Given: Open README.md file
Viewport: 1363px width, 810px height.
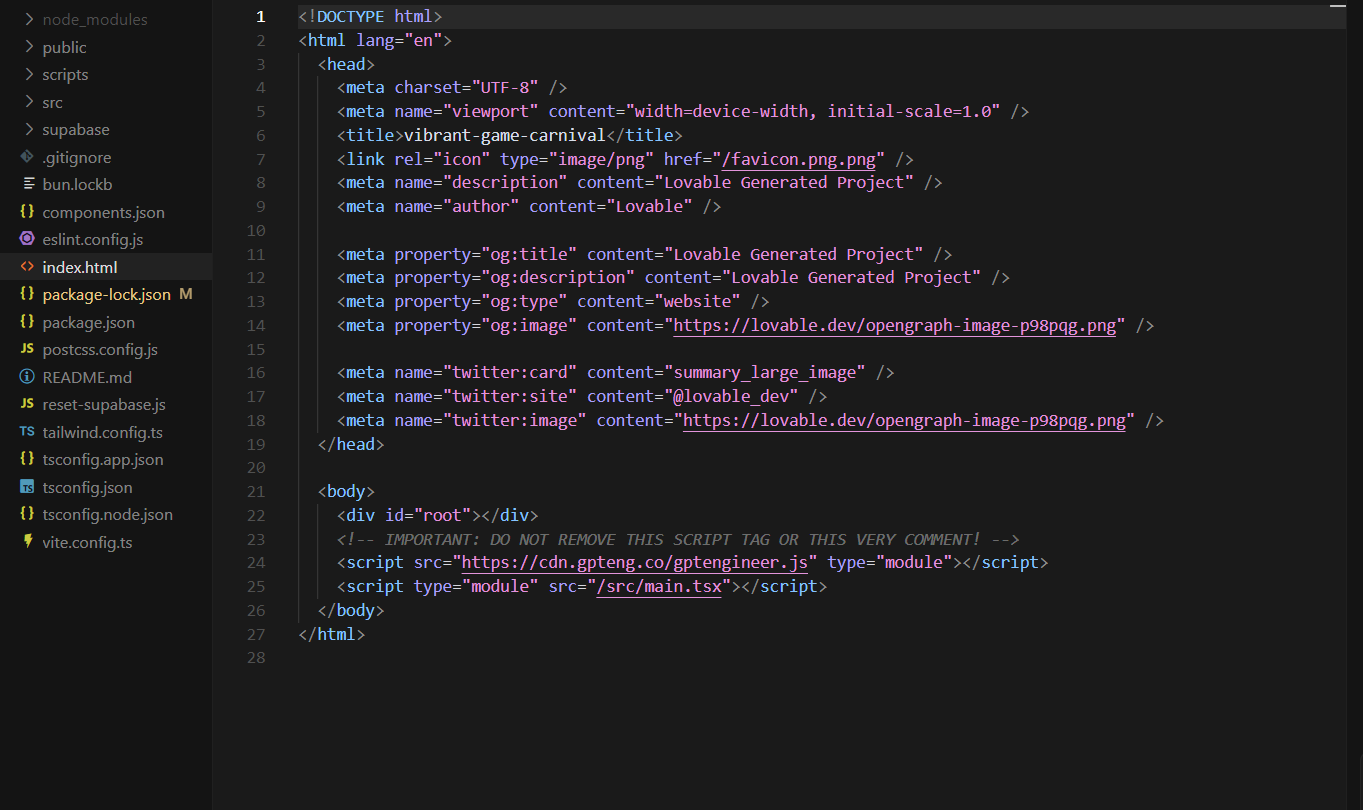Looking at the screenshot, I should point(87,377).
